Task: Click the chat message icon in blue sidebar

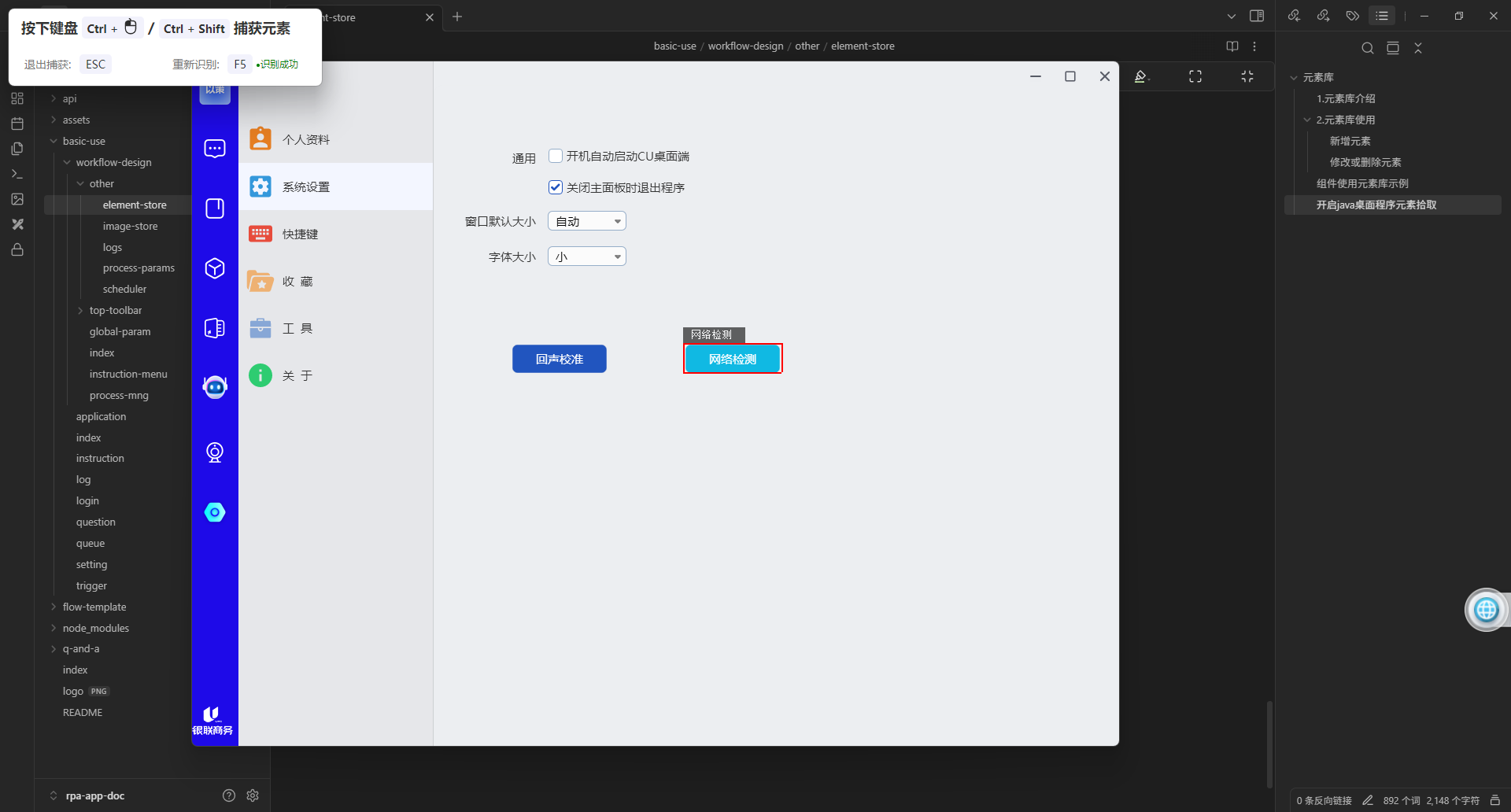Action: (214, 149)
